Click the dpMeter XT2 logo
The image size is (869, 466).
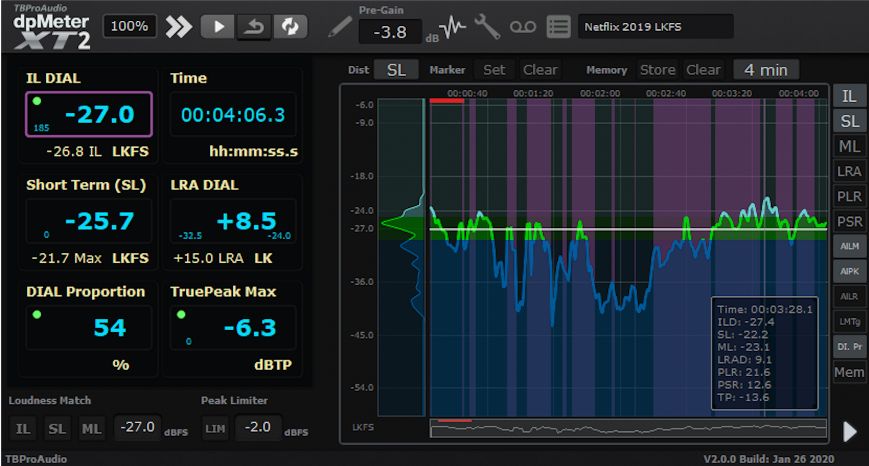(51, 30)
